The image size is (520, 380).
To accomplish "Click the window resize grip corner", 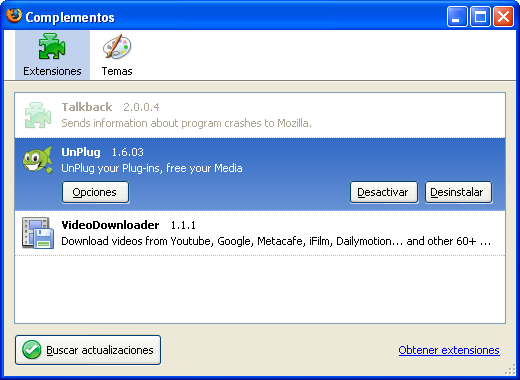I will point(510,370).
